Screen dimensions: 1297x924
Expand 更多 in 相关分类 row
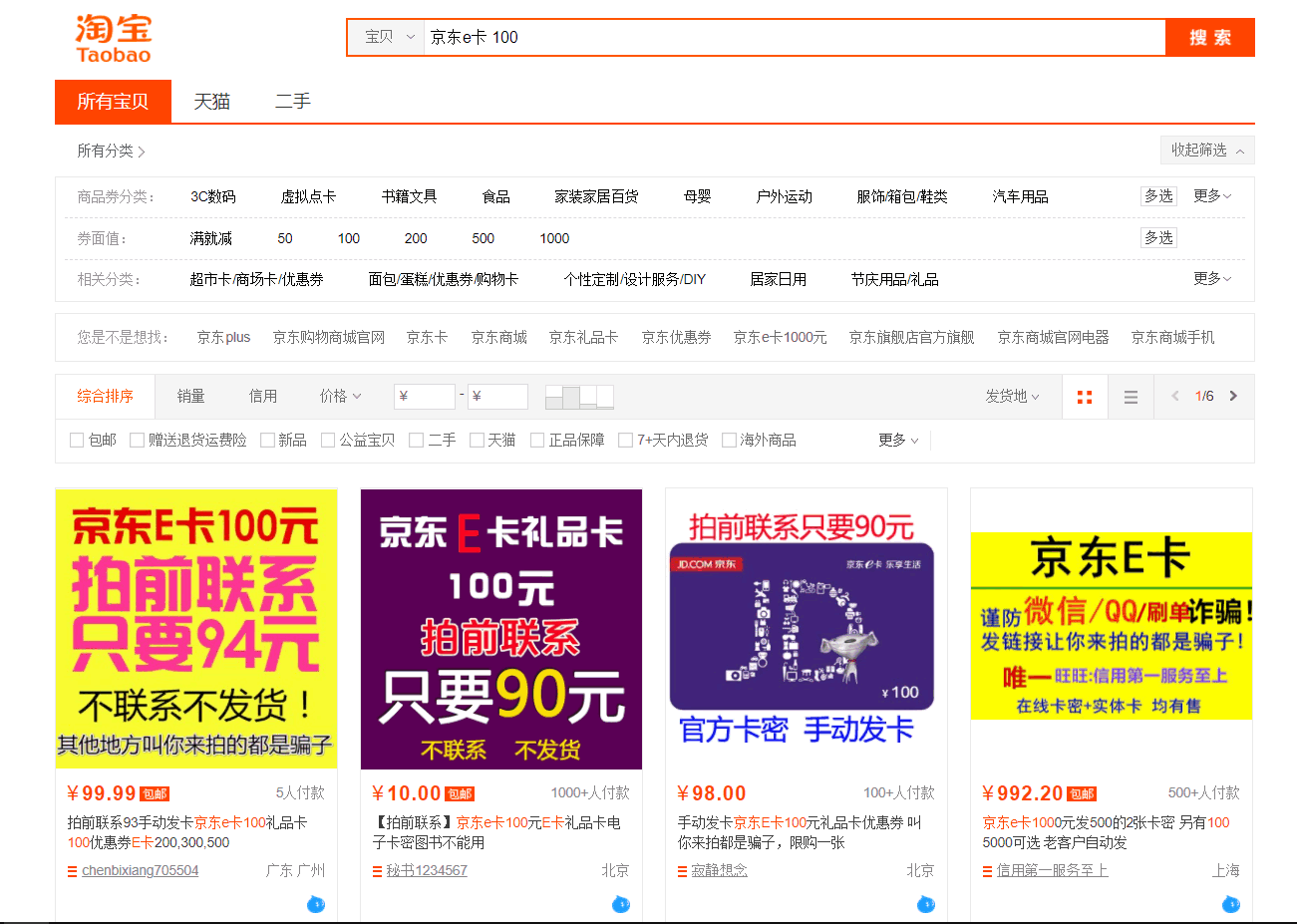(1212, 278)
